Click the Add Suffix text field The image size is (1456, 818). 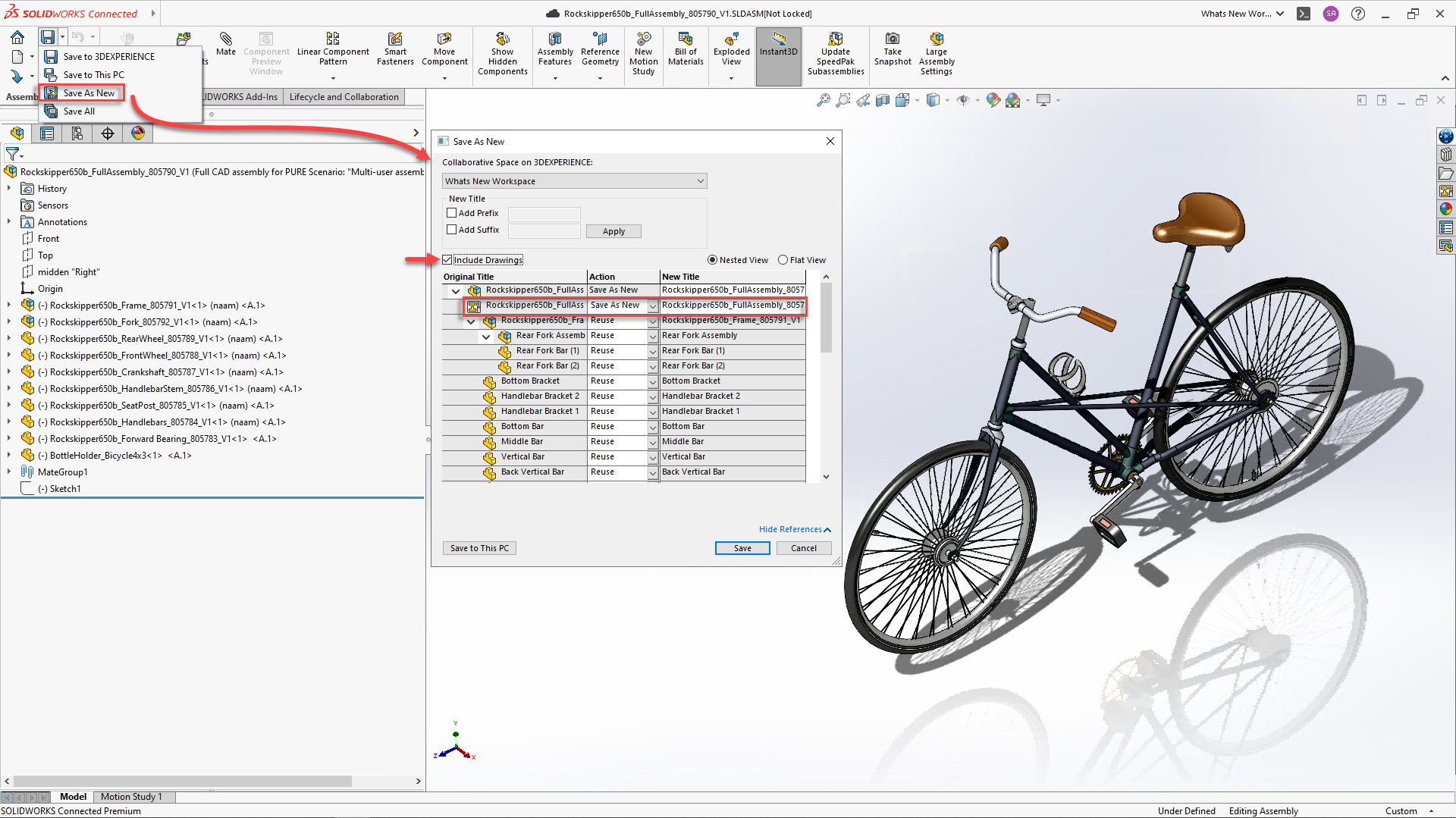click(544, 230)
